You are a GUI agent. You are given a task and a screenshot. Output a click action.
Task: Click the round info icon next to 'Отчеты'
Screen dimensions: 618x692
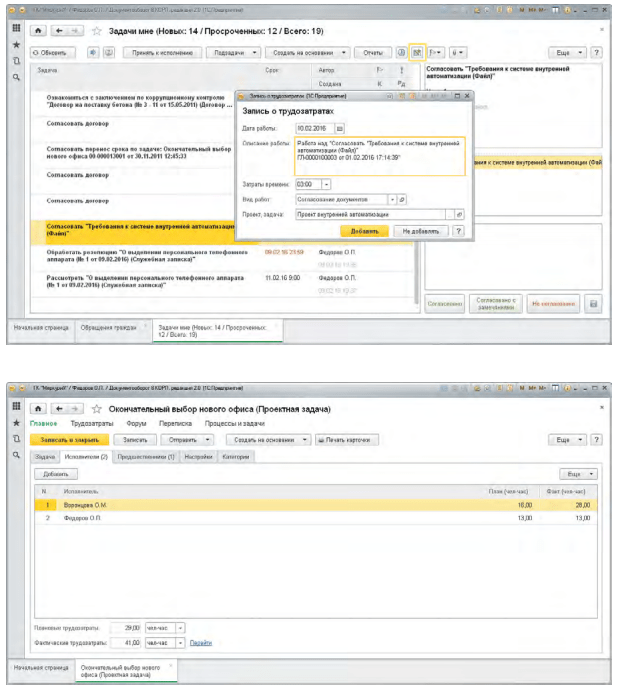401,53
